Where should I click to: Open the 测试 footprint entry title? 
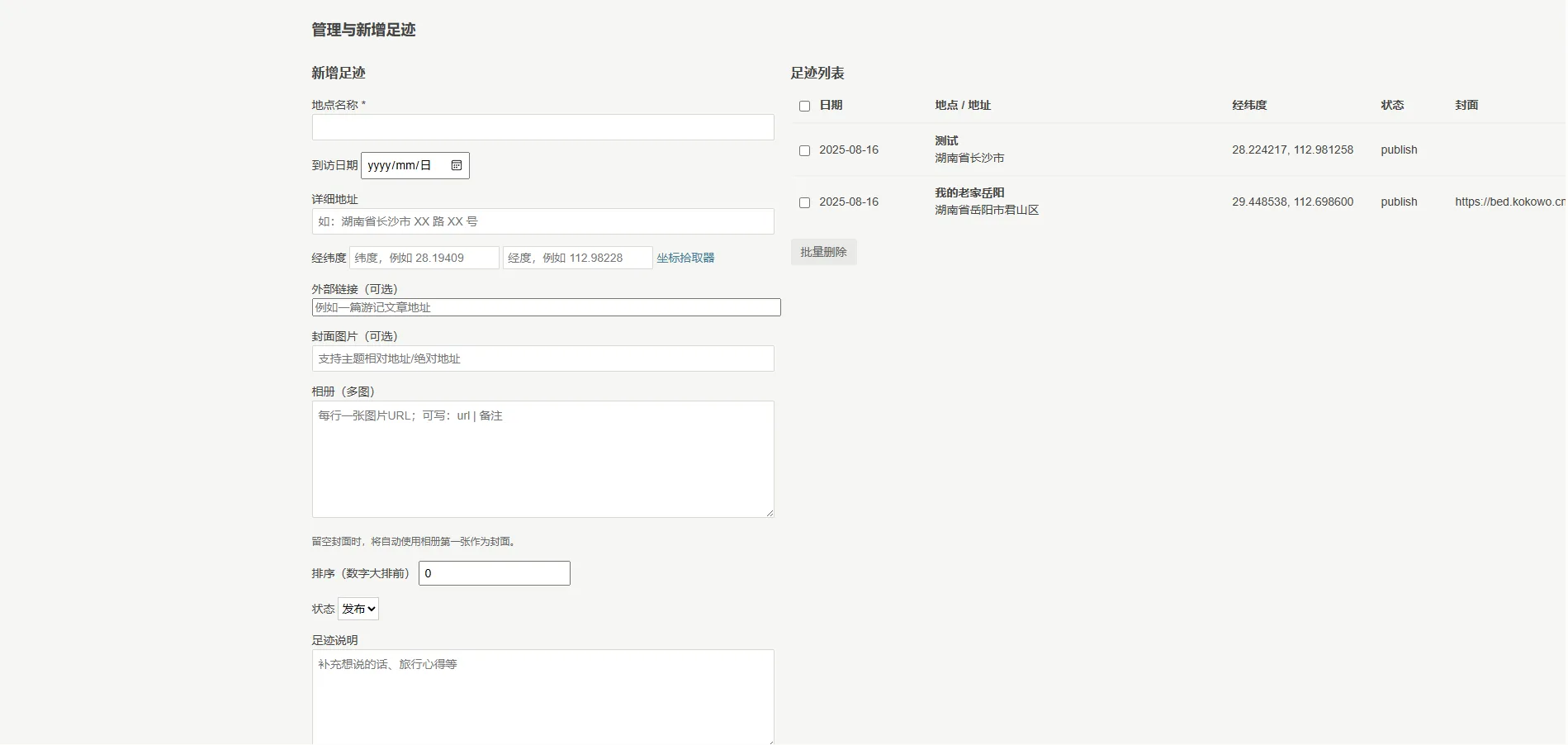946,140
